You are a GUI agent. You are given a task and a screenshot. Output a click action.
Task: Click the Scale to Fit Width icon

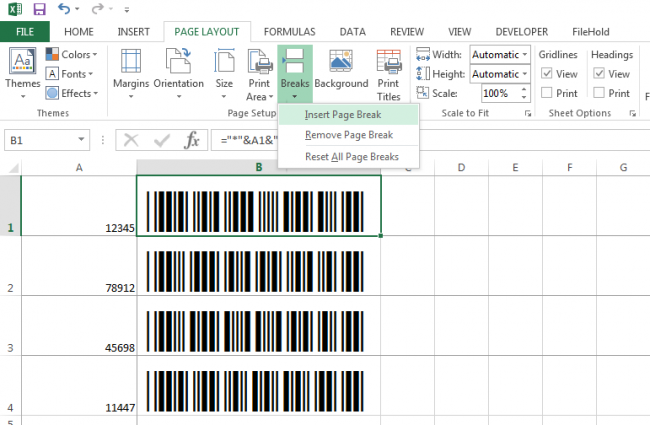click(x=423, y=54)
